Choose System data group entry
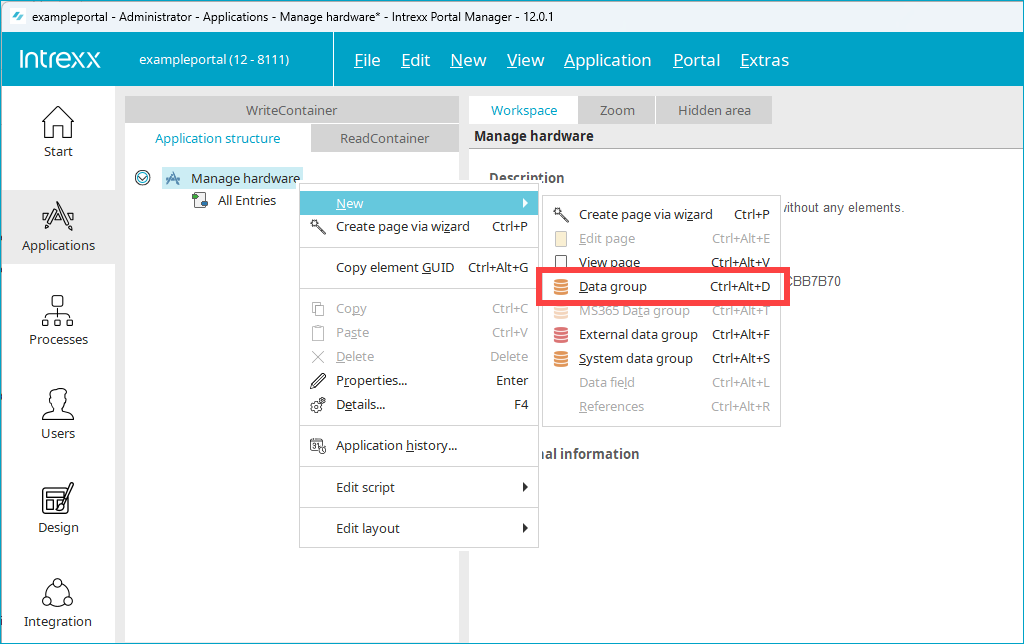 click(x=662, y=359)
